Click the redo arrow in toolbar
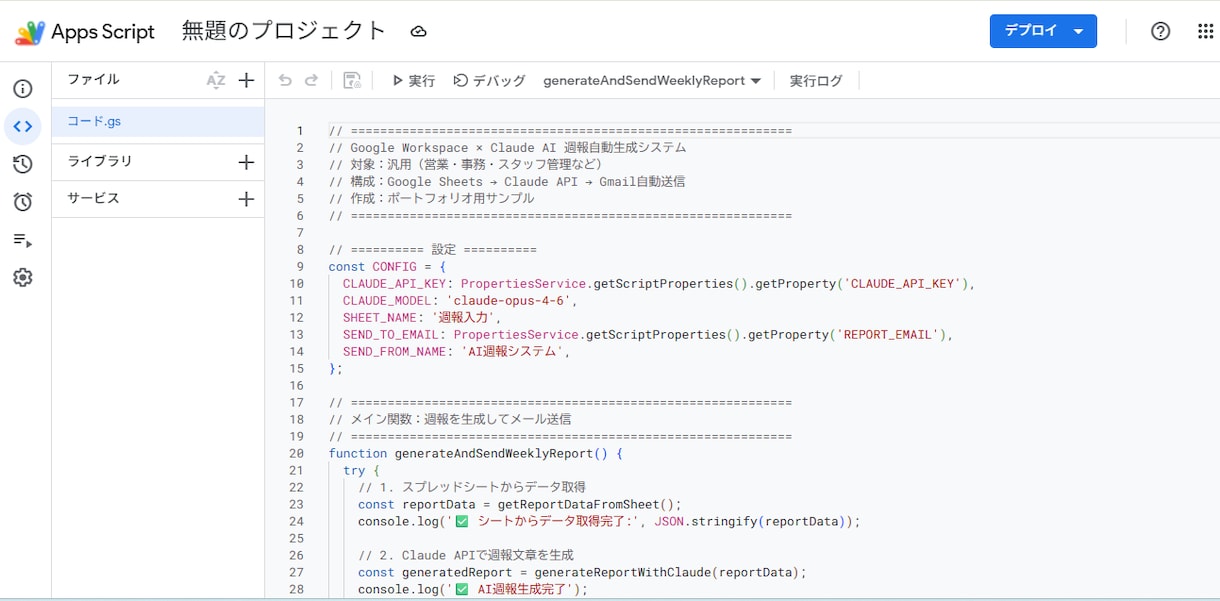1220x601 pixels. (x=311, y=81)
